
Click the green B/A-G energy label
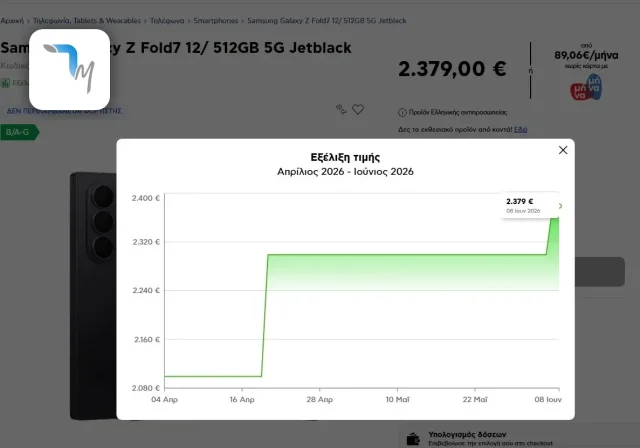coord(20,132)
